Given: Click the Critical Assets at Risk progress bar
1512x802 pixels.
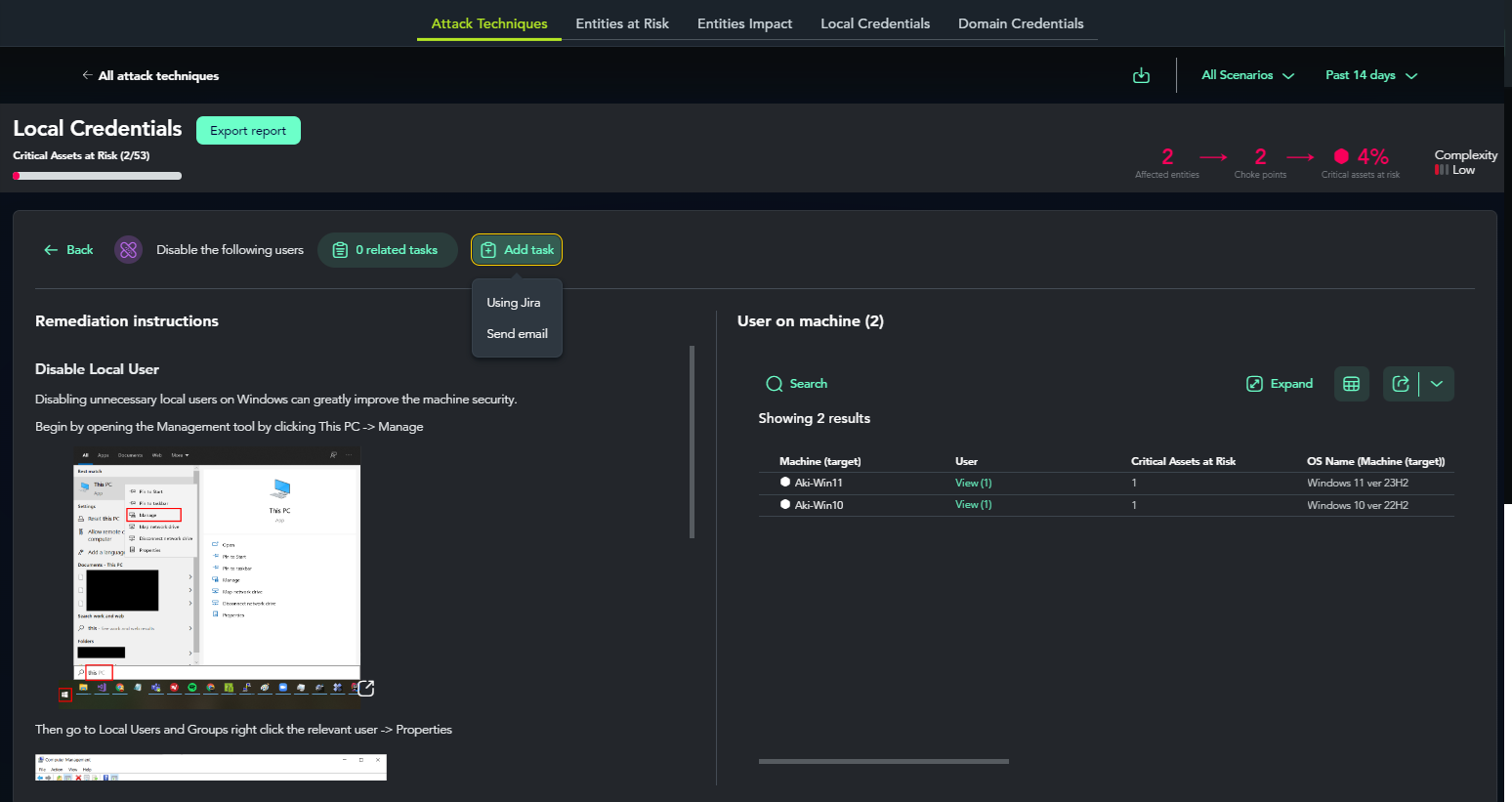Looking at the screenshot, I should (97, 176).
